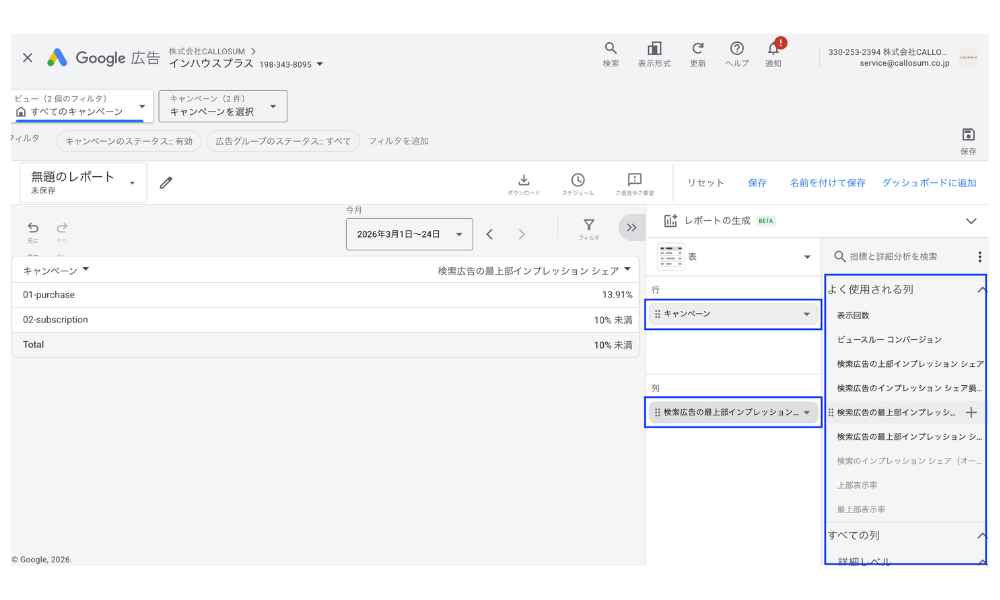Click the キャンペーンのステータス: 有効 filter chip

(129, 141)
